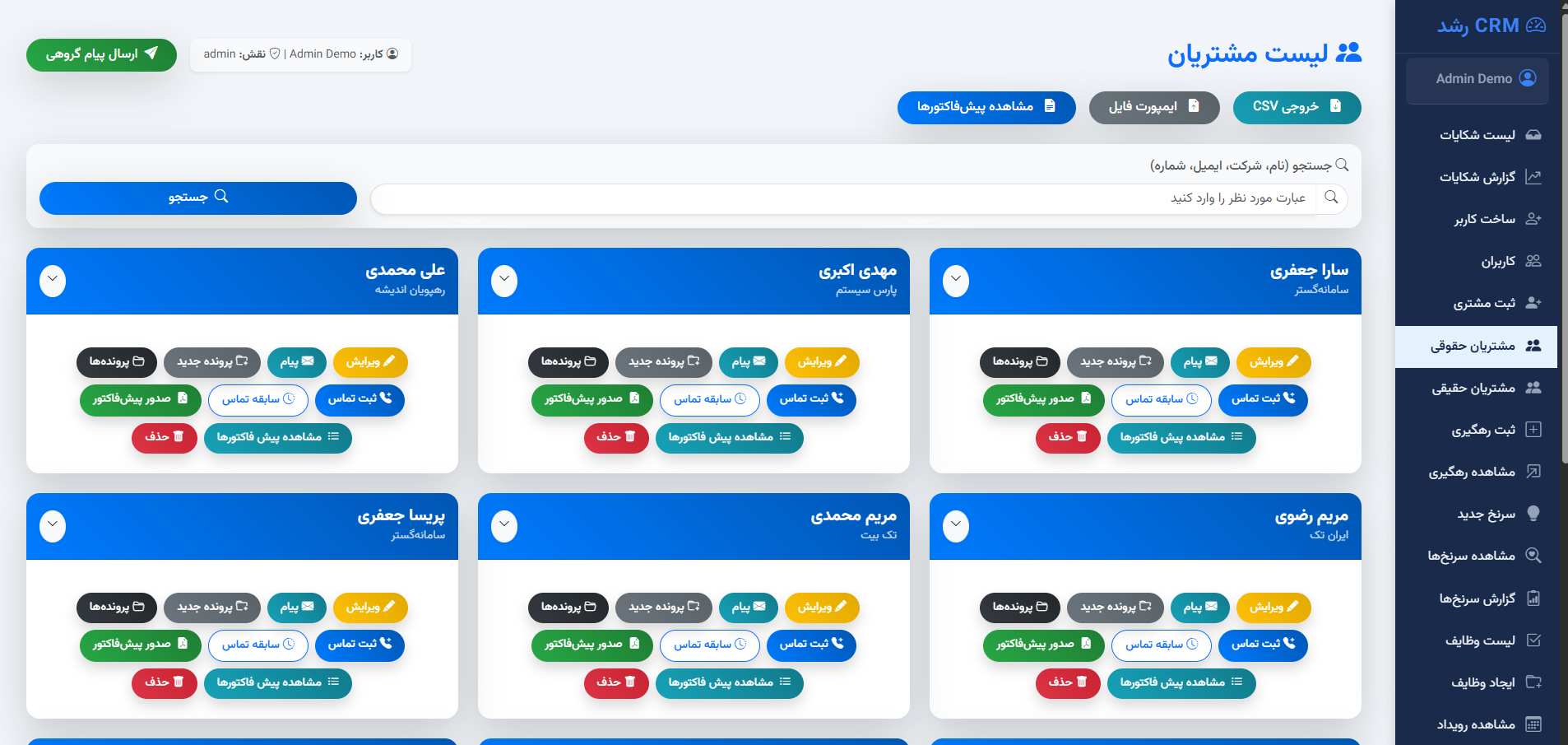
Task: Click the سرنخ جدید lightbulb icon
Action: tap(1533, 514)
